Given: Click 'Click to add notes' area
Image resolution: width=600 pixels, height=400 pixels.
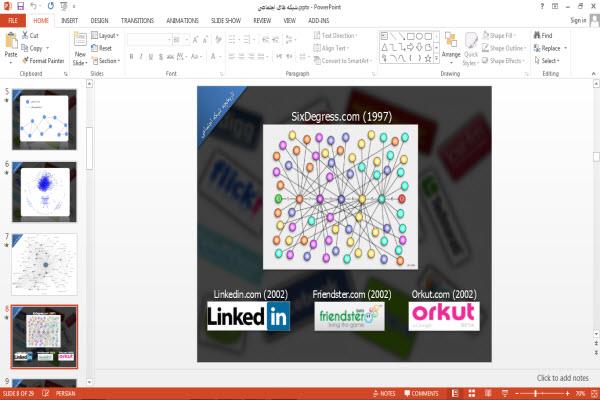Looking at the screenshot, I should 562,378.
